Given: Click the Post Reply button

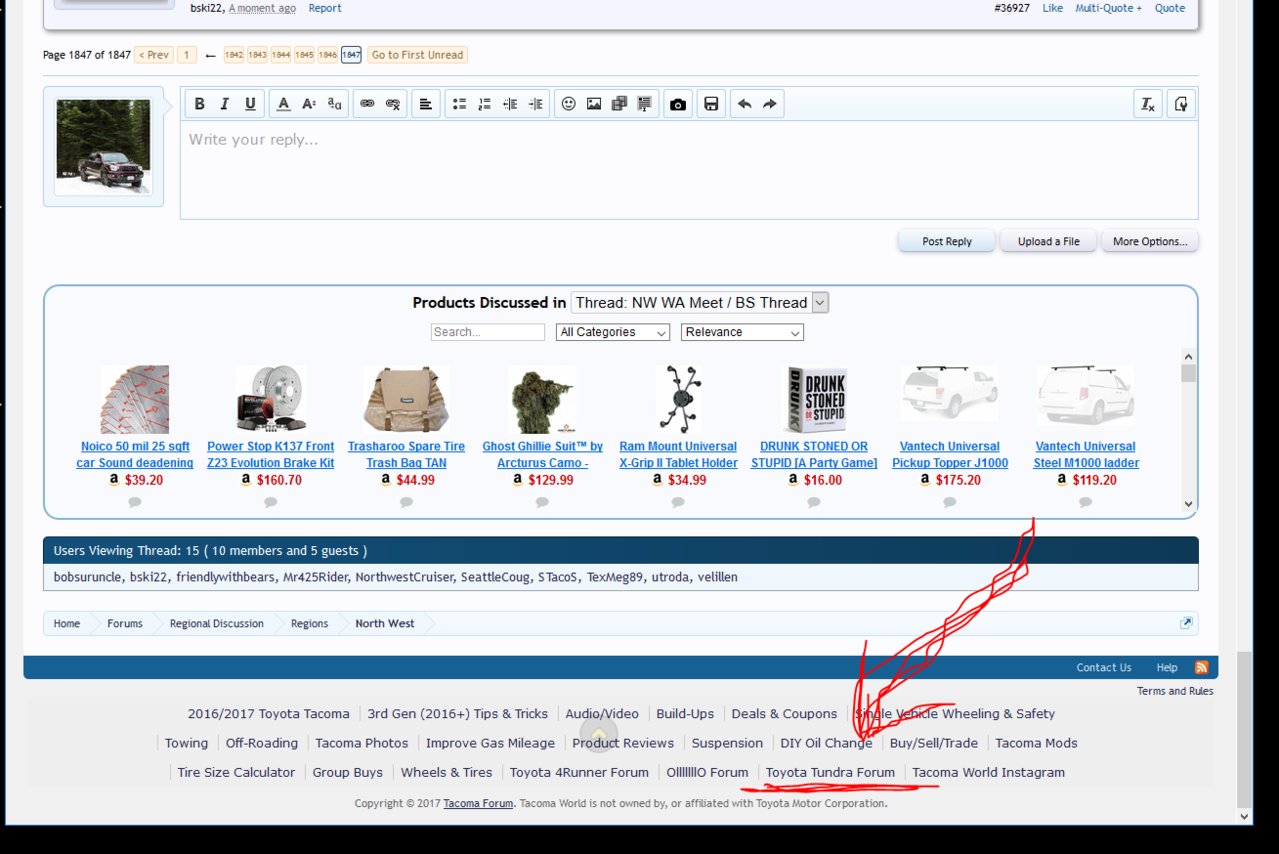Looking at the screenshot, I should pyautogui.click(x=946, y=241).
